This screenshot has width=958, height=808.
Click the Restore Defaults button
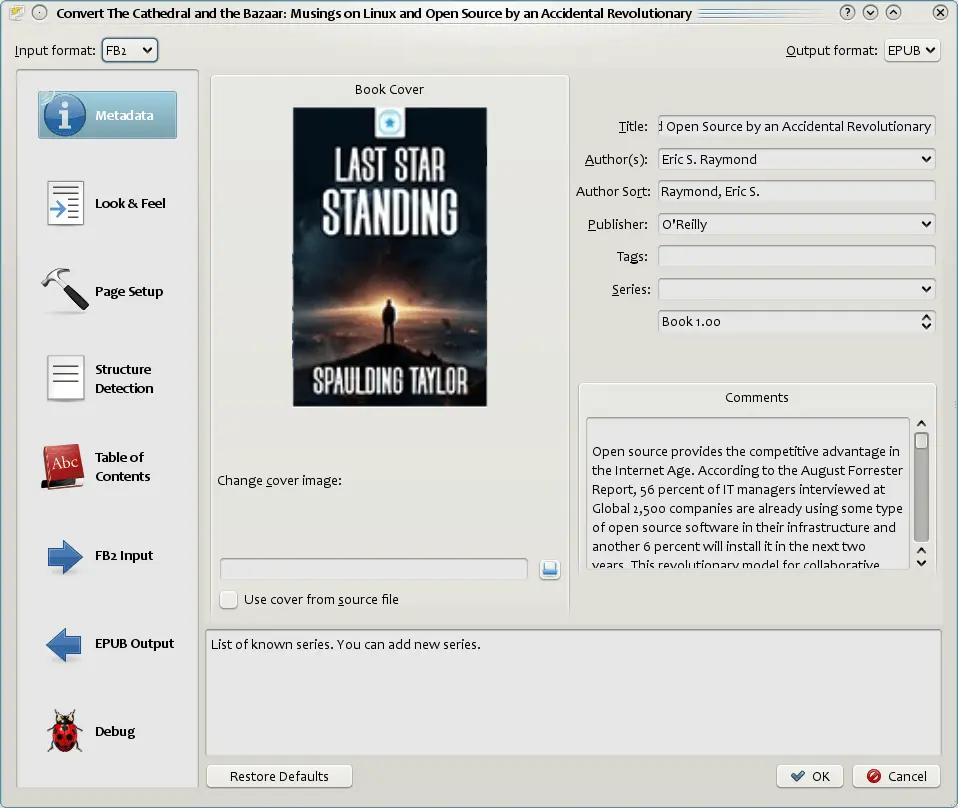[x=279, y=776]
